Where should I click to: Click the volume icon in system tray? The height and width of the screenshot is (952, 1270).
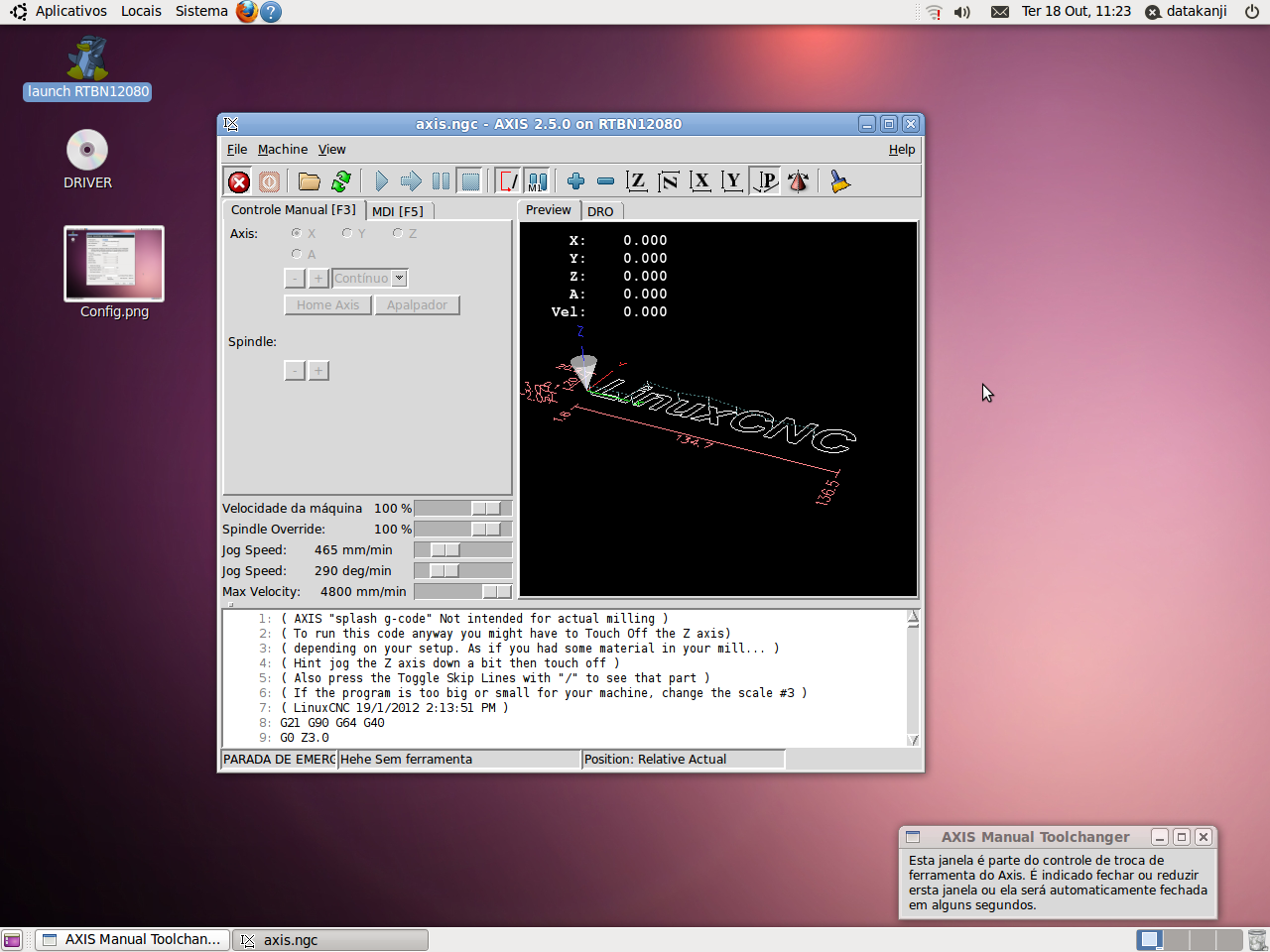pyautogui.click(x=961, y=12)
